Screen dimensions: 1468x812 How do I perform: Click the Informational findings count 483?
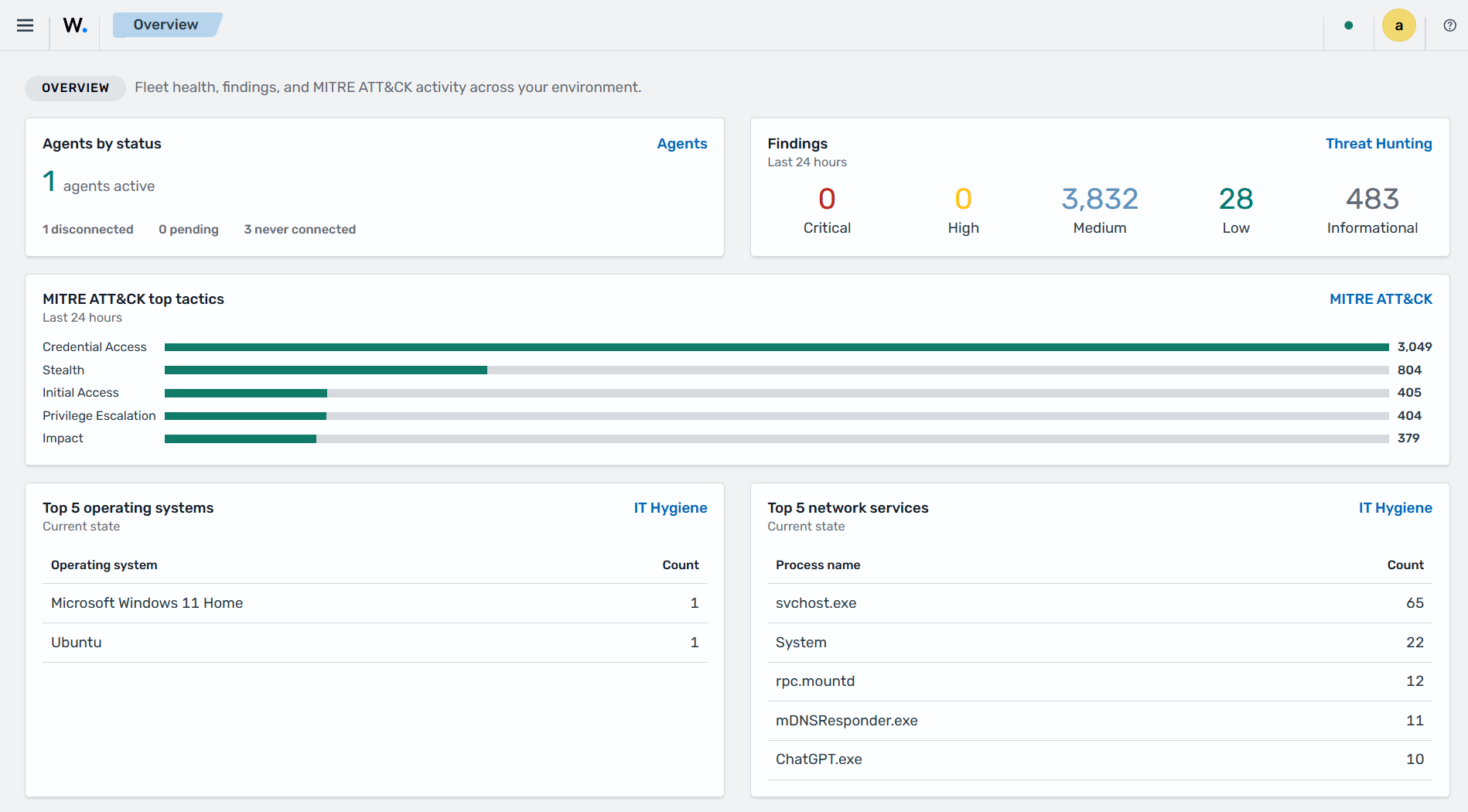pyautogui.click(x=1372, y=200)
